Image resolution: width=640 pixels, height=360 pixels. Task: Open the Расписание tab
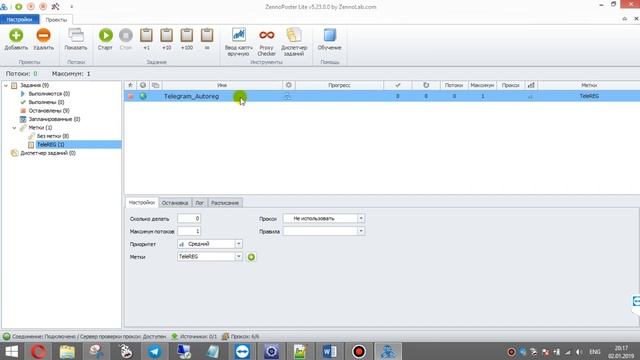(x=225, y=203)
